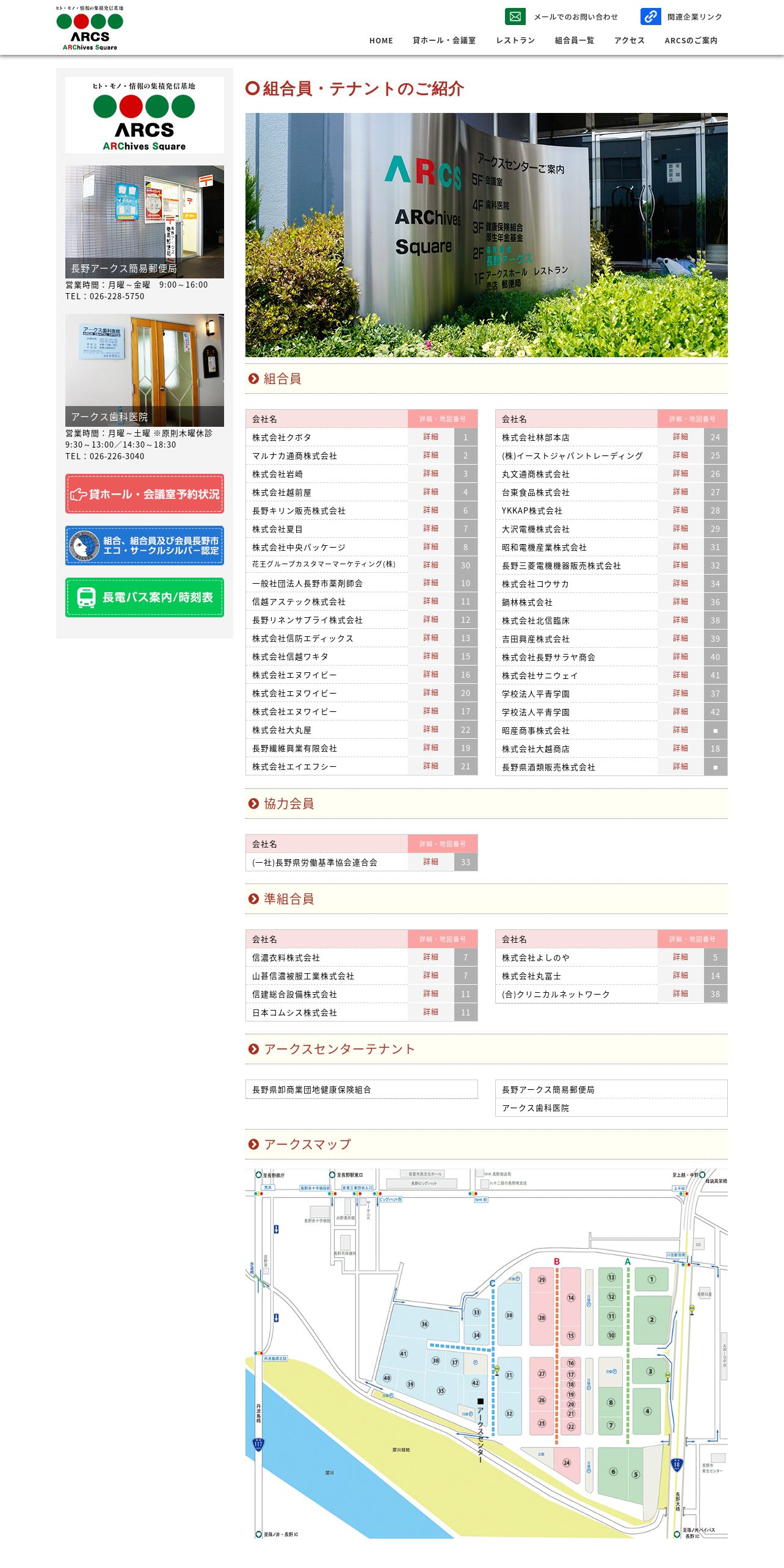Open 詳細 for 株式会社エイエフシー

click(430, 766)
